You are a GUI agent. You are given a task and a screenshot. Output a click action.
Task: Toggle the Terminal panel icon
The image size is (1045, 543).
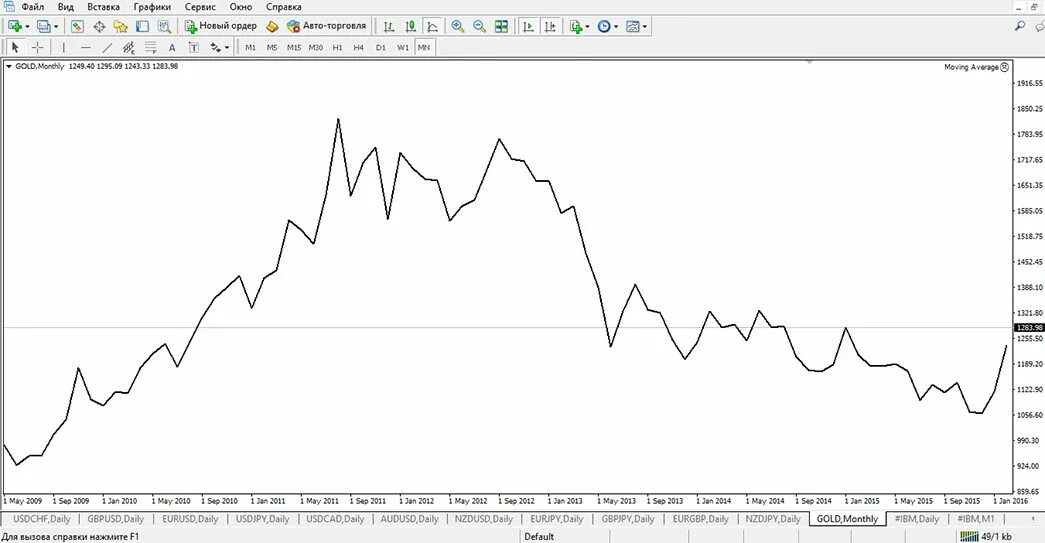[142, 26]
